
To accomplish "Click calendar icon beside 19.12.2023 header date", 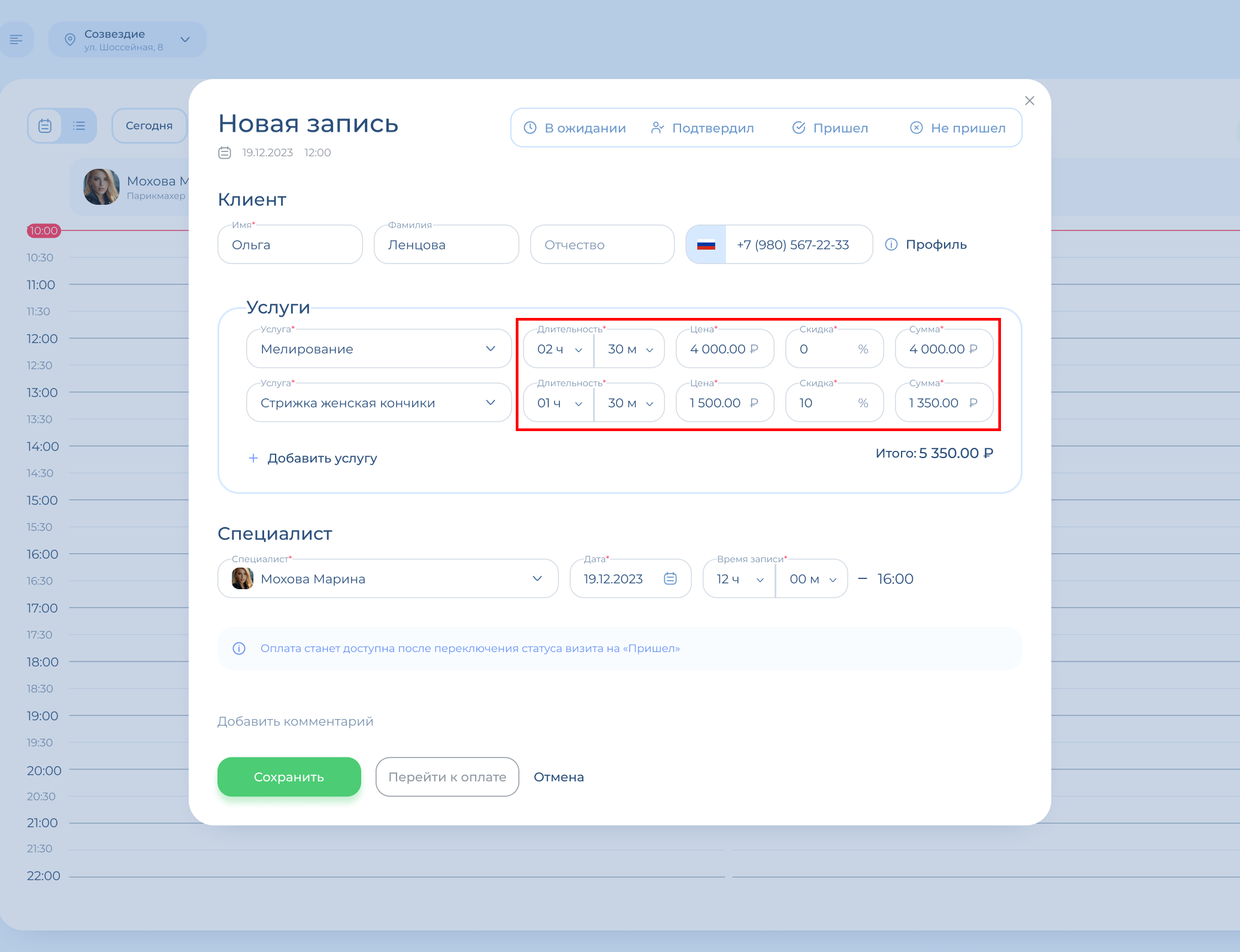I will 225,153.
